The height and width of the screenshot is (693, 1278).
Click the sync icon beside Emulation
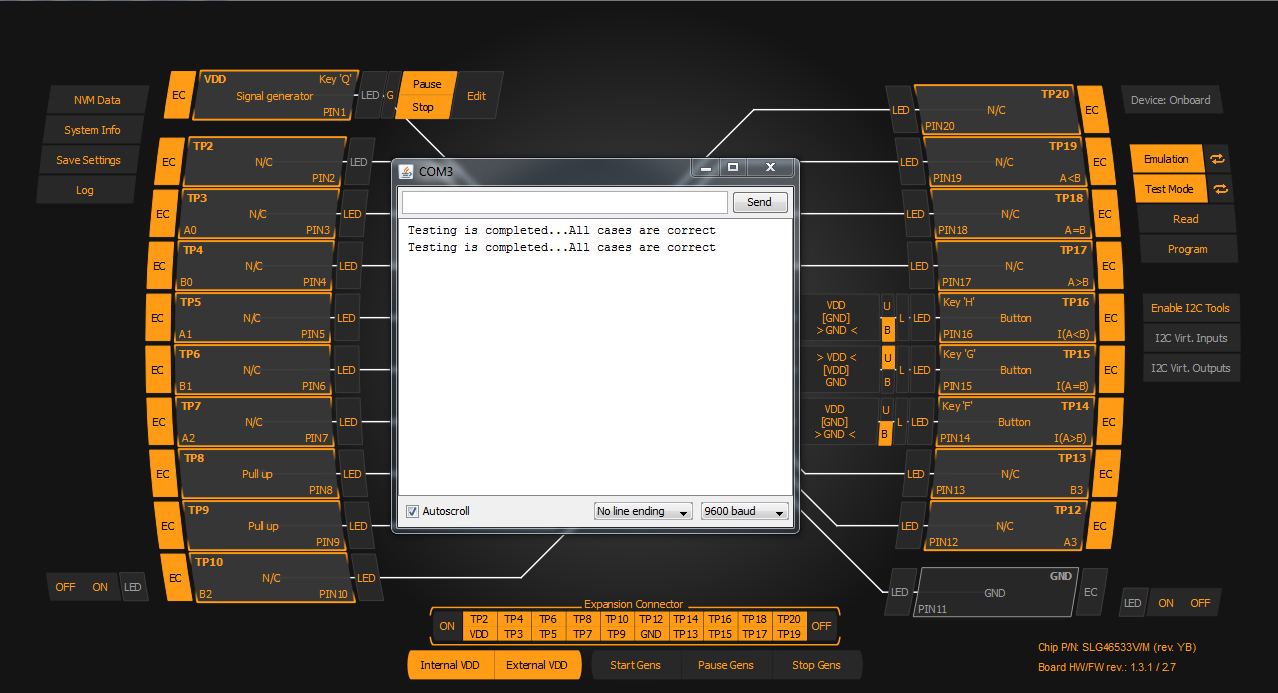1218,159
